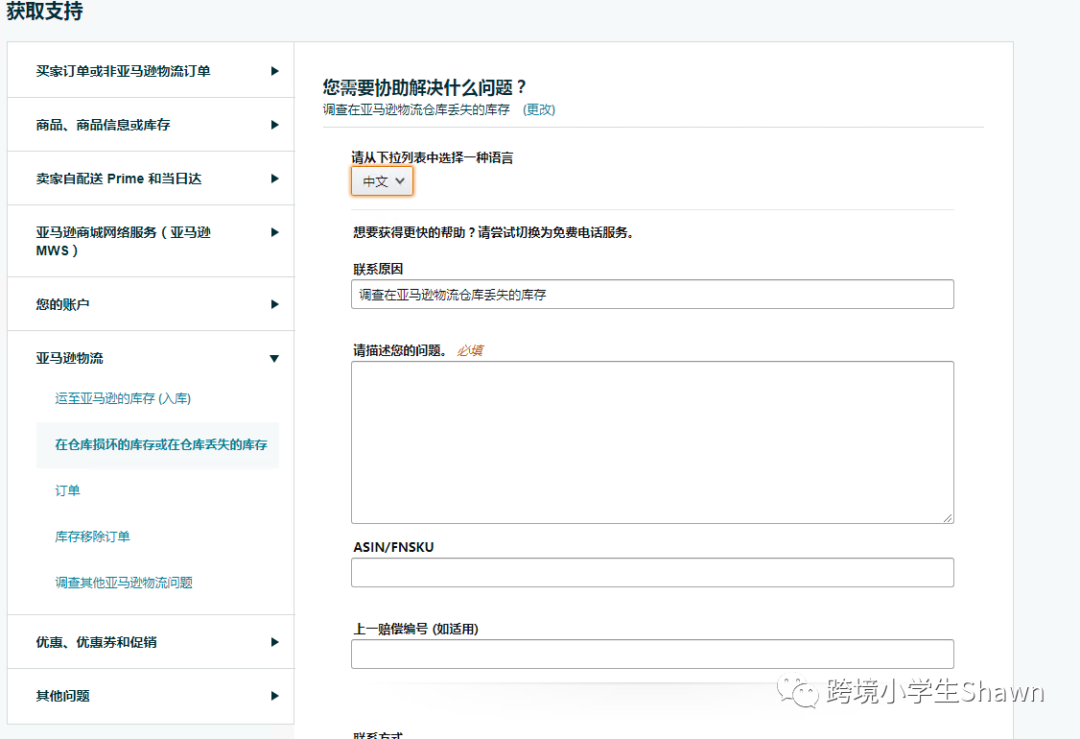Click the (更改) link
Screen dimensions: 1080x739
click(x=539, y=110)
